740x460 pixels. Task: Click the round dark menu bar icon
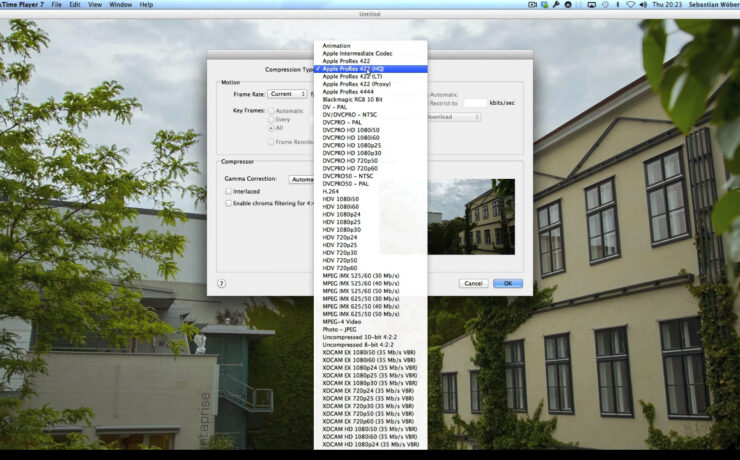coord(568,5)
